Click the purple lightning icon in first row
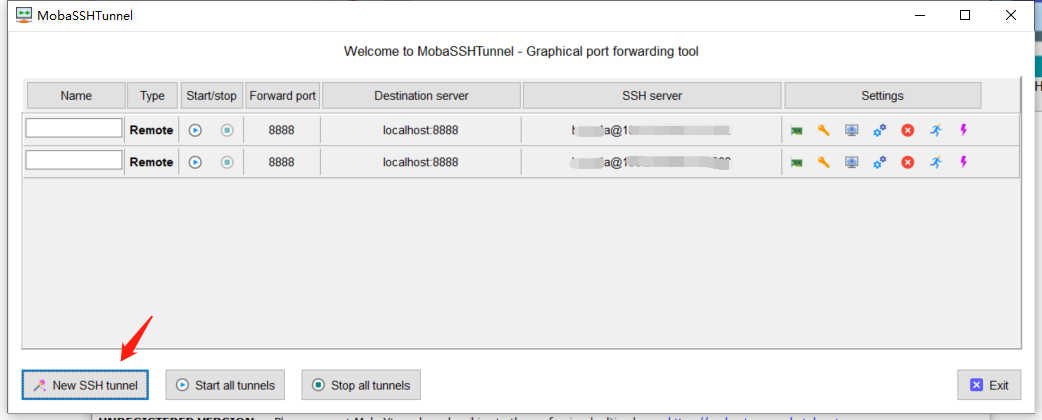This screenshot has width=1042, height=420. pos(964,130)
